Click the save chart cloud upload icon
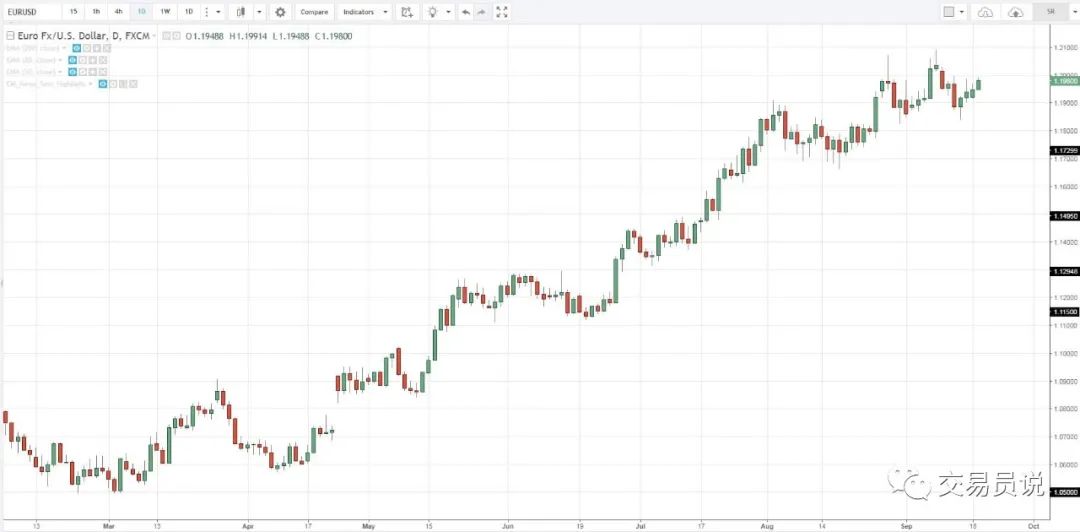This screenshot has width=1080, height=532. pos(1016,12)
